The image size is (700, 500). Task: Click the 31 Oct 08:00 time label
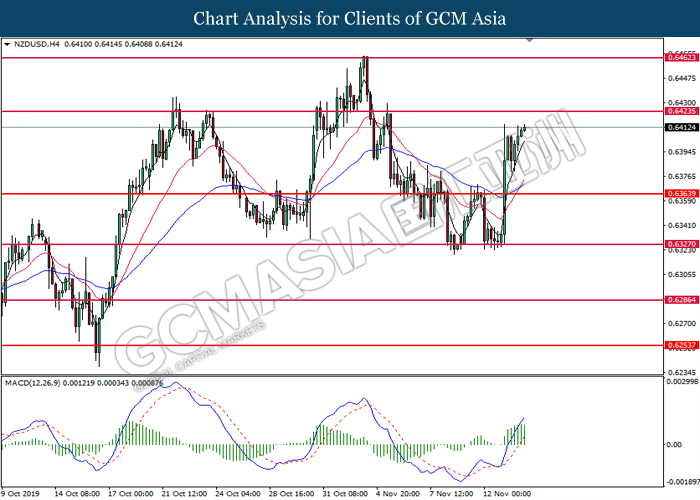pyautogui.click(x=345, y=494)
